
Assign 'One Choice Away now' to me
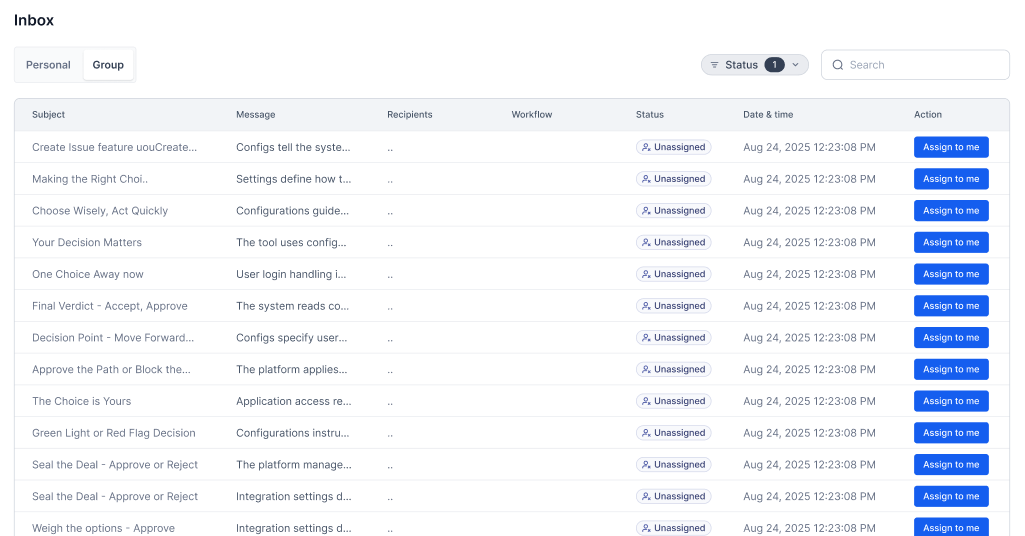coord(950,274)
